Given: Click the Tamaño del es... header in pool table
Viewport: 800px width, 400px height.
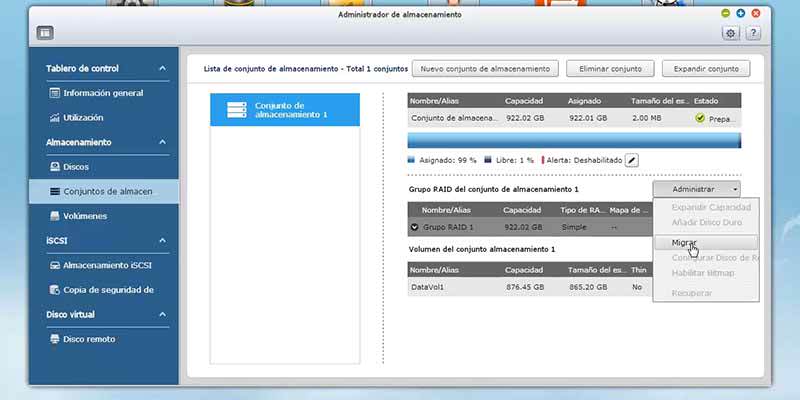Looking at the screenshot, I should (660, 101).
